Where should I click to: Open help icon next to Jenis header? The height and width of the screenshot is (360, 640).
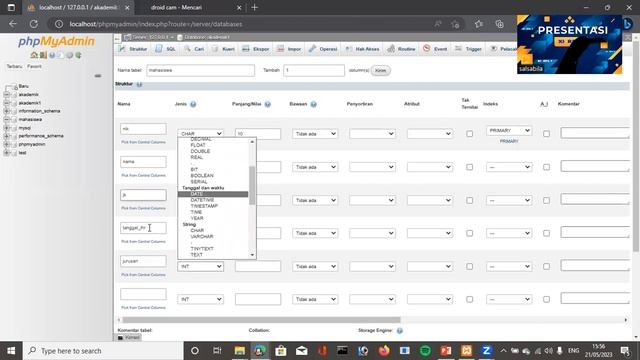(x=193, y=104)
